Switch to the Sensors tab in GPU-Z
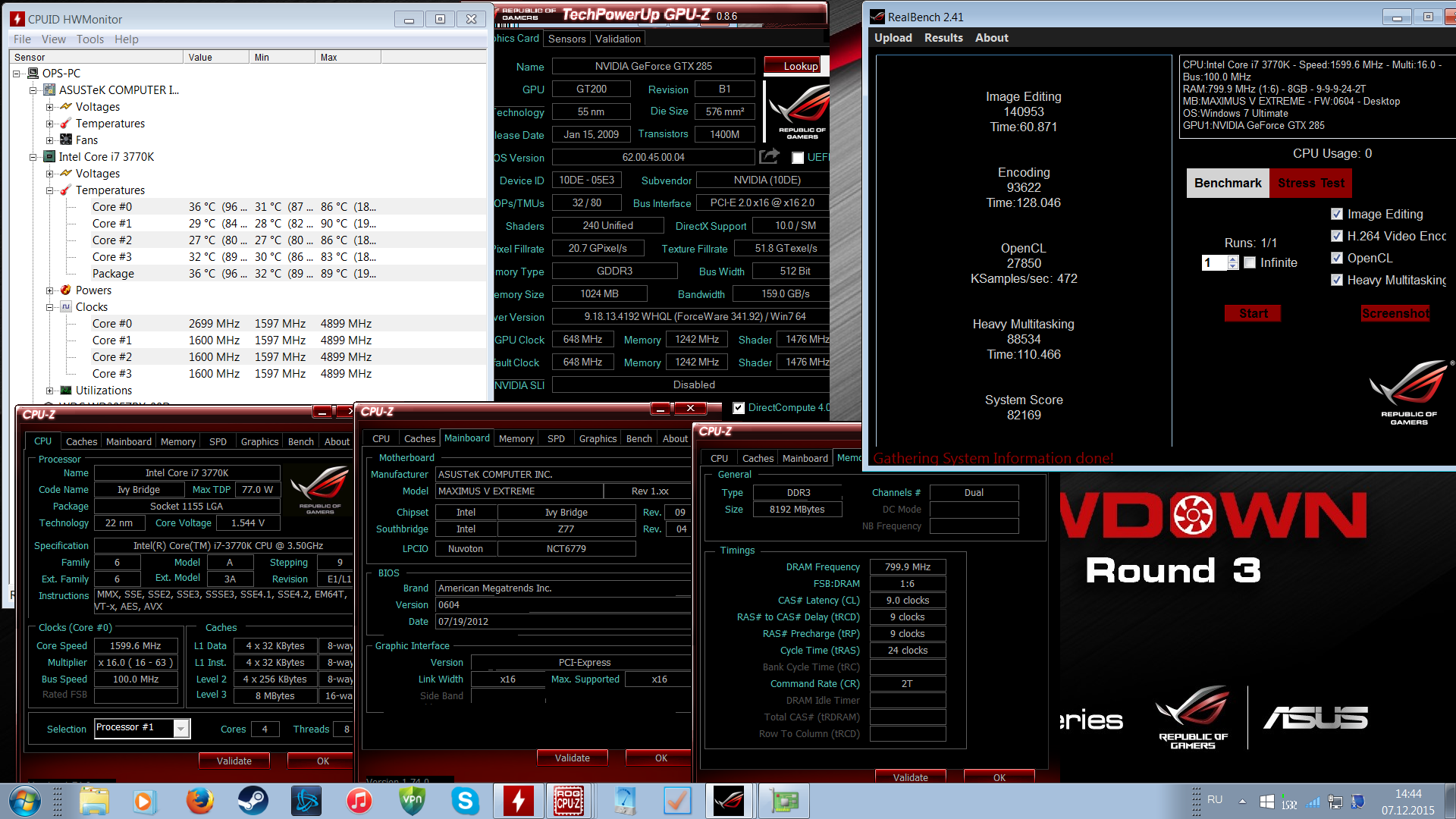 click(566, 39)
